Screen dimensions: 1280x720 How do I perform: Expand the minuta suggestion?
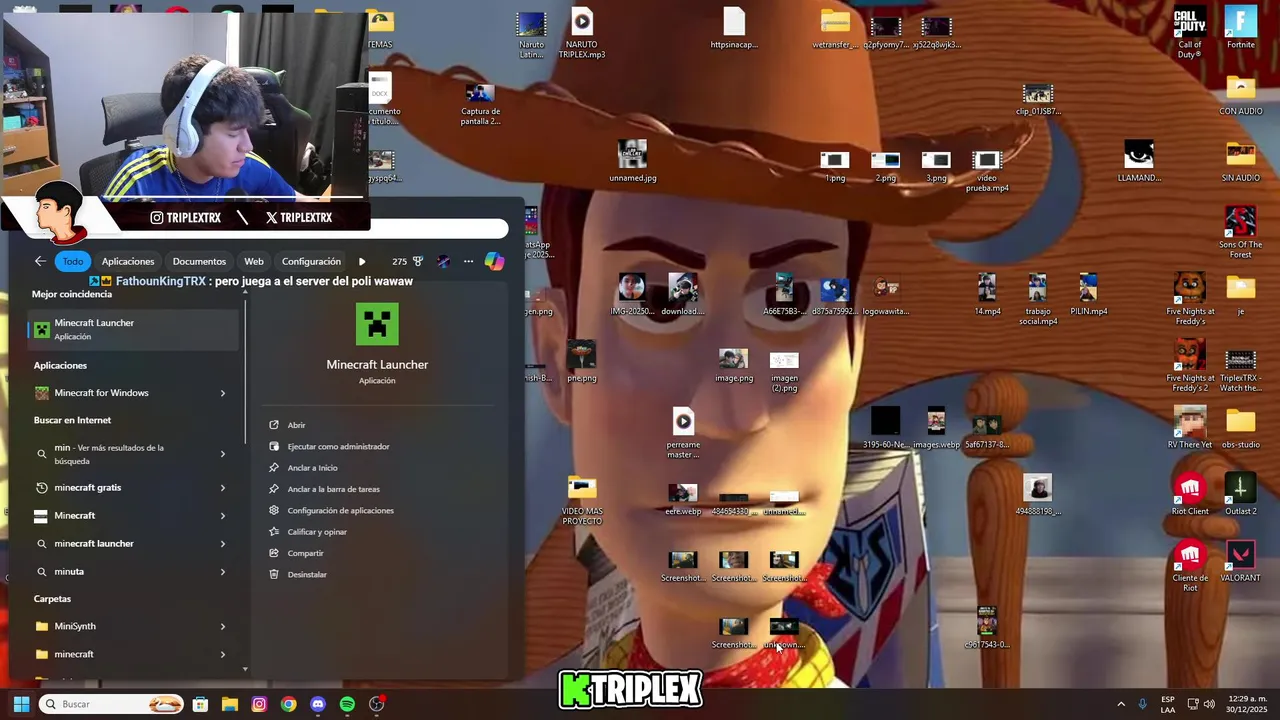click(x=222, y=572)
